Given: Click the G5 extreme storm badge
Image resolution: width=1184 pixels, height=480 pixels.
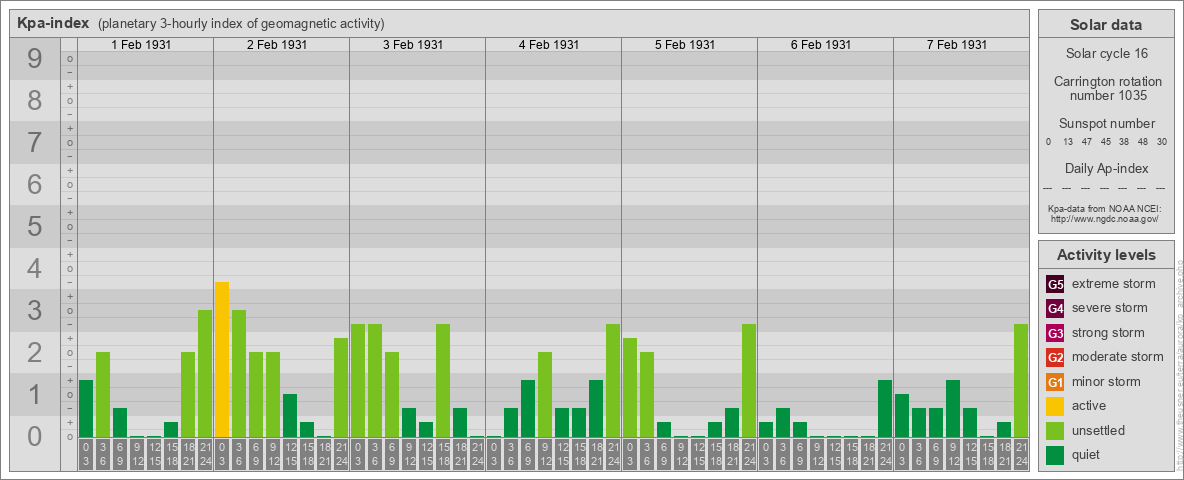Looking at the screenshot, I should (x=1055, y=285).
